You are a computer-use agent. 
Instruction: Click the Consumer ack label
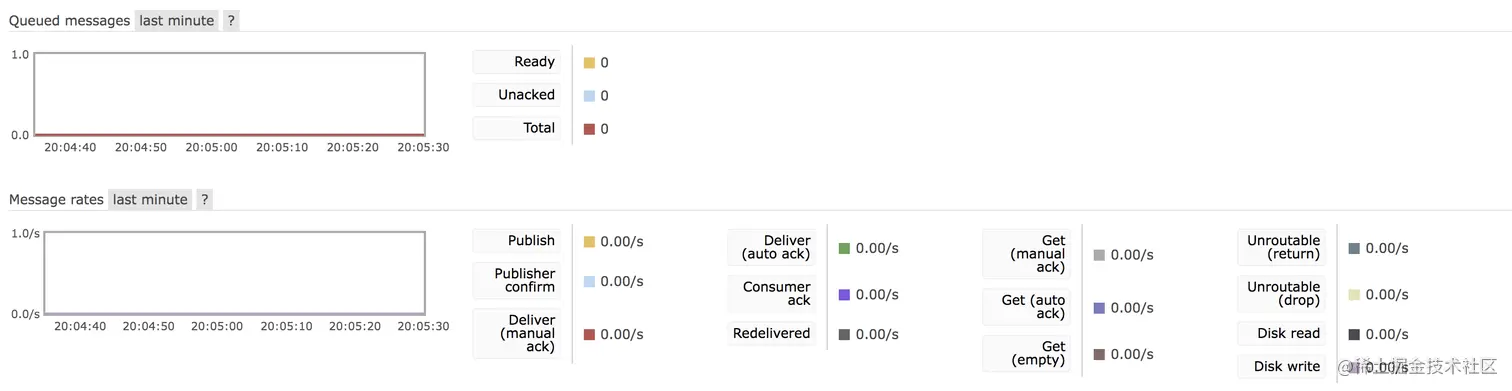tap(771, 294)
